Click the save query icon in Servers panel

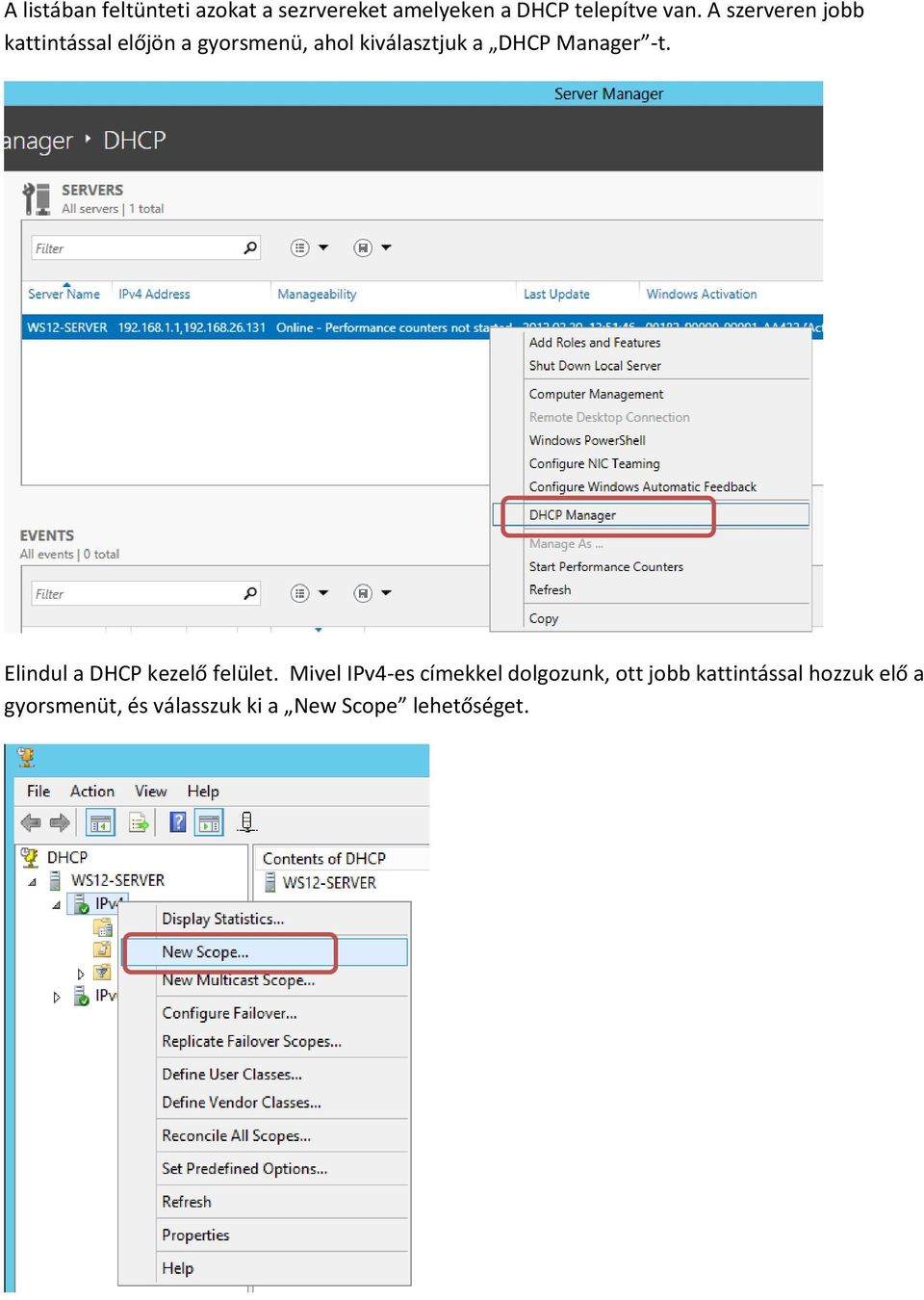(x=363, y=247)
